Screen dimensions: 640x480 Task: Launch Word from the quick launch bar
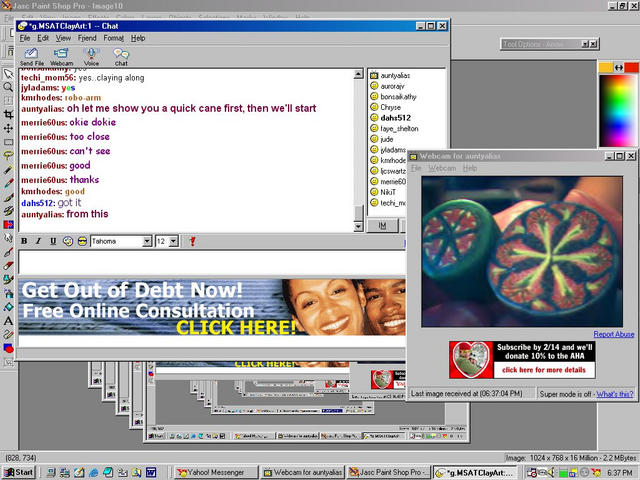[151, 472]
